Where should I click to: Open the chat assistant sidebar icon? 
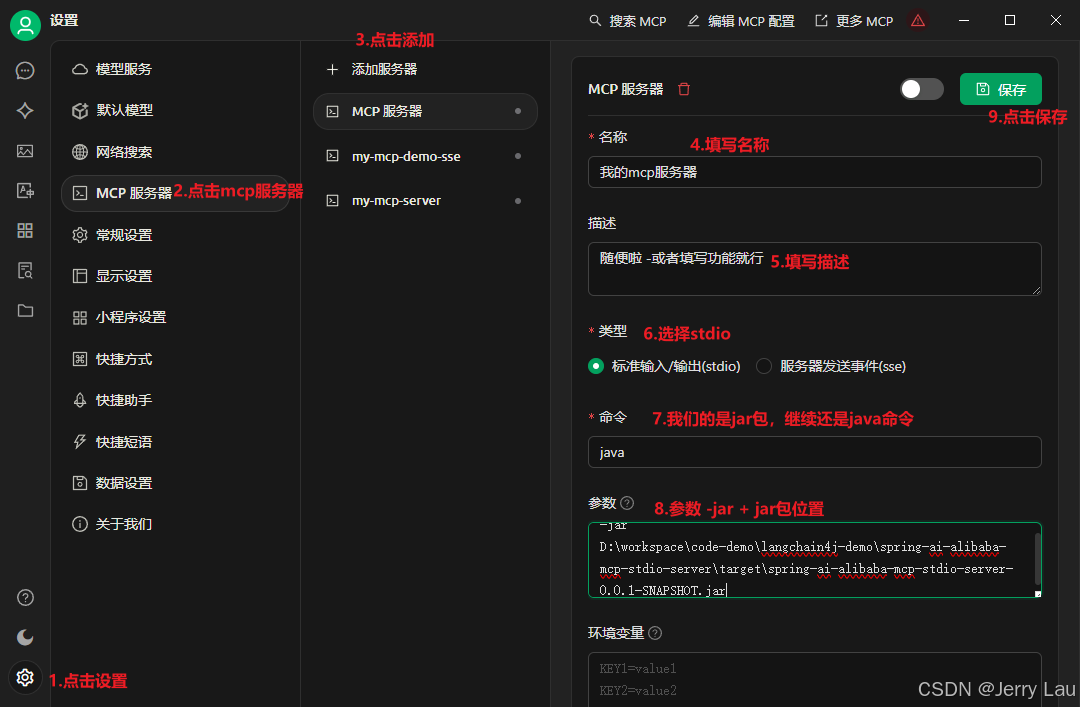tap(25, 70)
